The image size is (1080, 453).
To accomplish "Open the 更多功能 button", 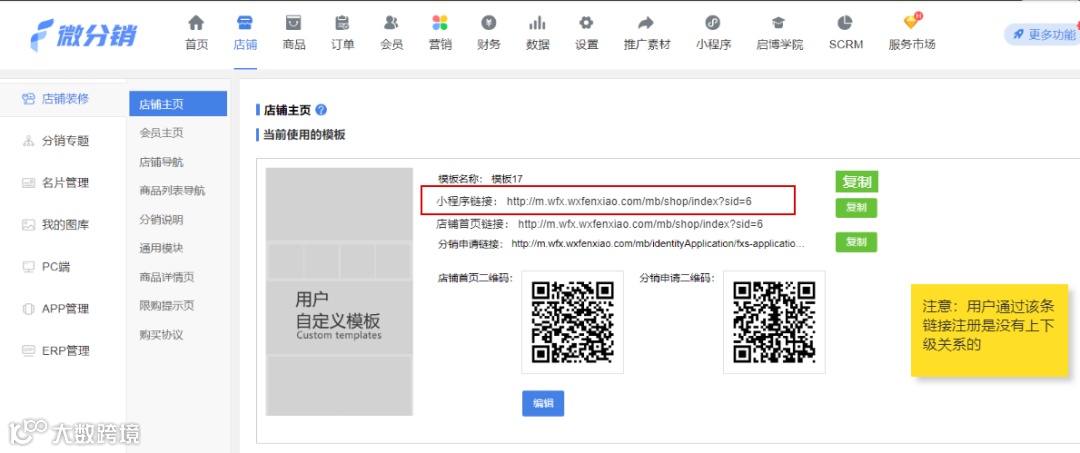I will pyautogui.click(x=1041, y=34).
